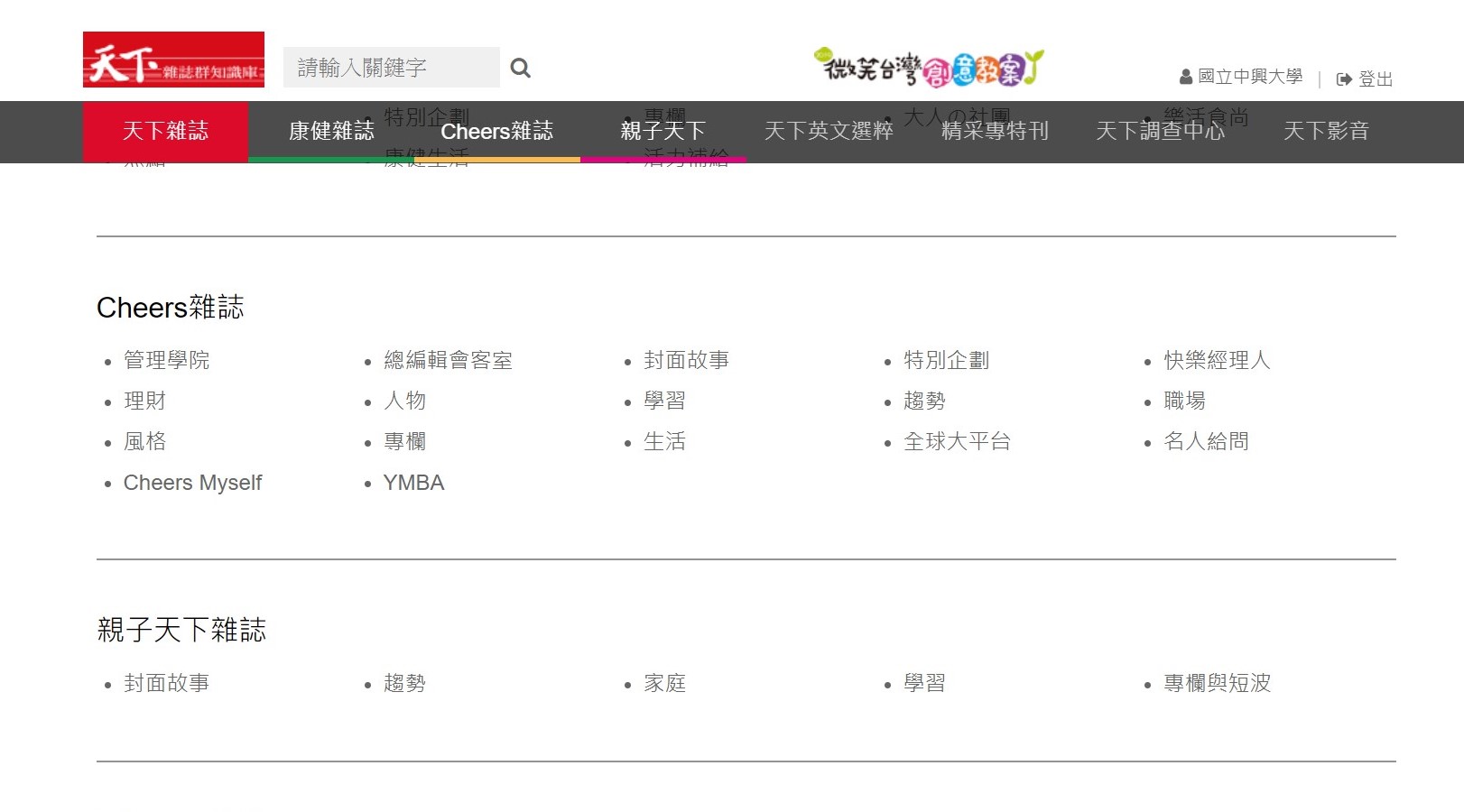Open 封面故事 under 親子天下雜誌
The height and width of the screenshot is (812, 1464).
[x=166, y=684]
